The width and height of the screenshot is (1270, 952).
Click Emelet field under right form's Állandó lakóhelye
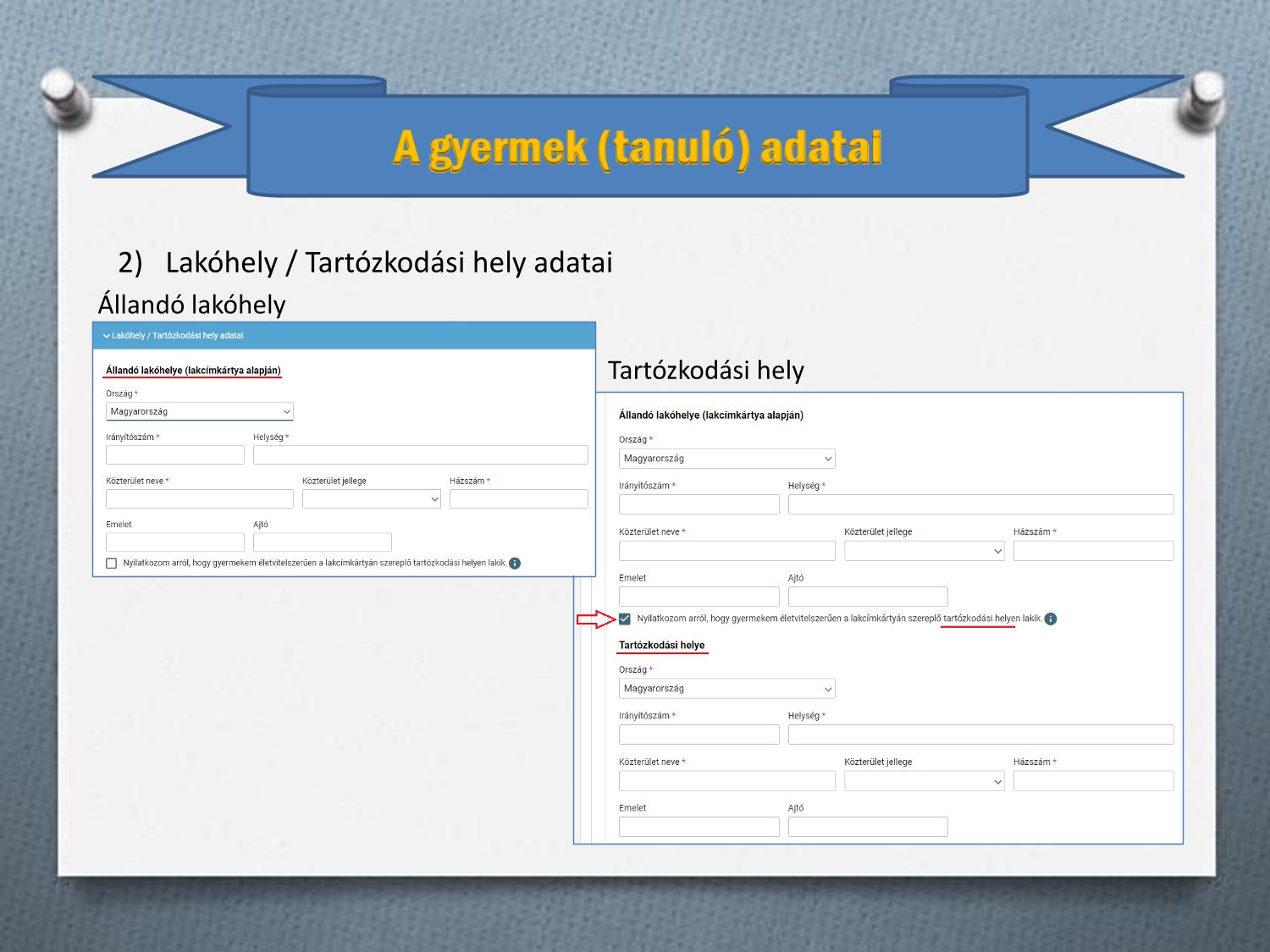coord(699,597)
